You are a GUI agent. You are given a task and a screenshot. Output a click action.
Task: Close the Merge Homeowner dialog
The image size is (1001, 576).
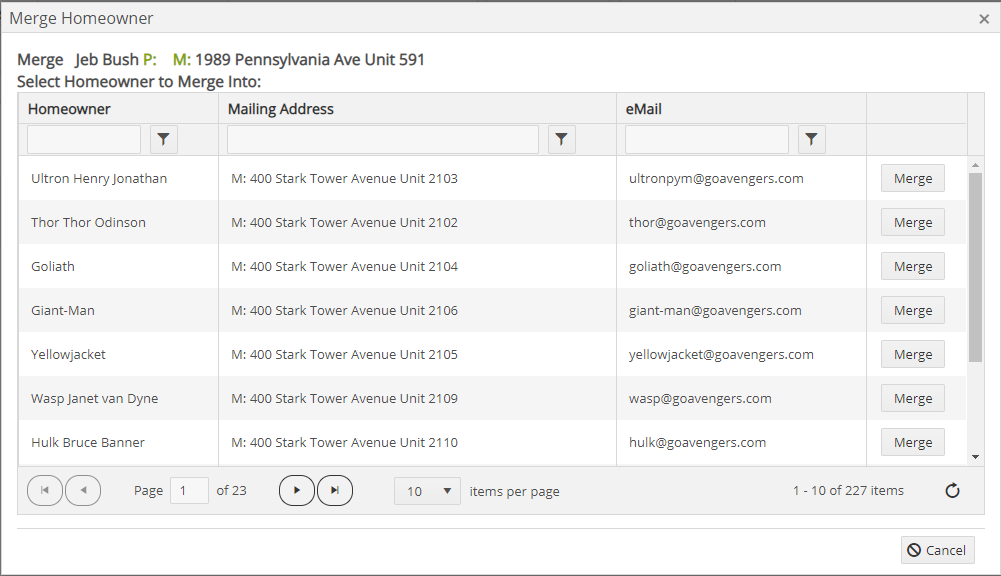(984, 19)
